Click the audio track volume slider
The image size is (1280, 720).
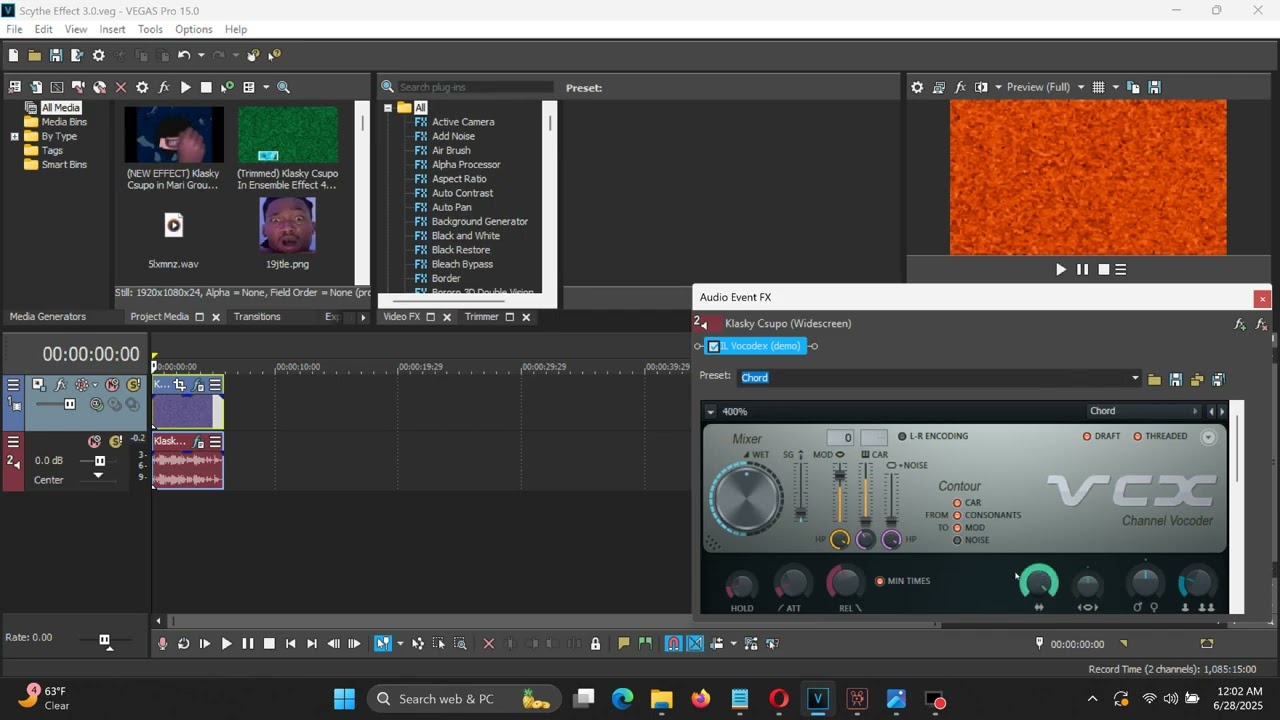tap(99, 461)
